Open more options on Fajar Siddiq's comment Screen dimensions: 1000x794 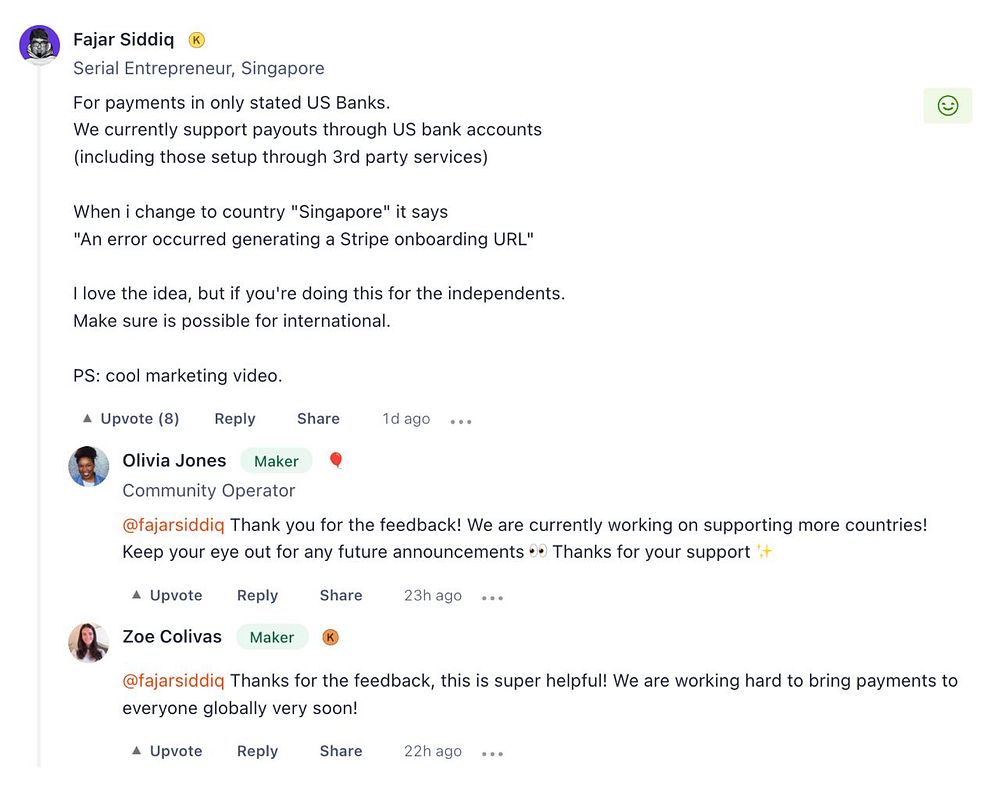click(x=460, y=421)
